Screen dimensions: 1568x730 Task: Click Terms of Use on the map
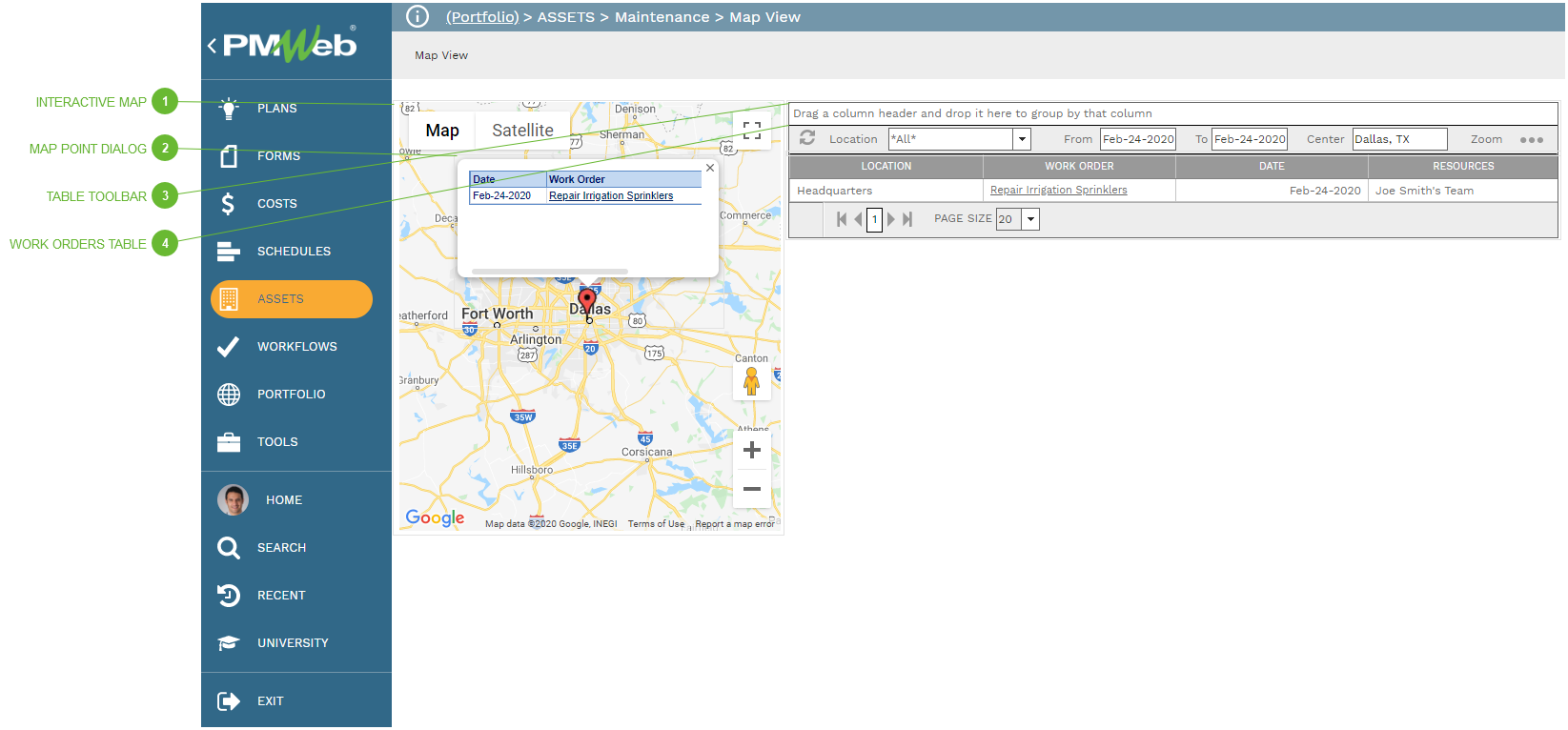[x=656, y=524]
